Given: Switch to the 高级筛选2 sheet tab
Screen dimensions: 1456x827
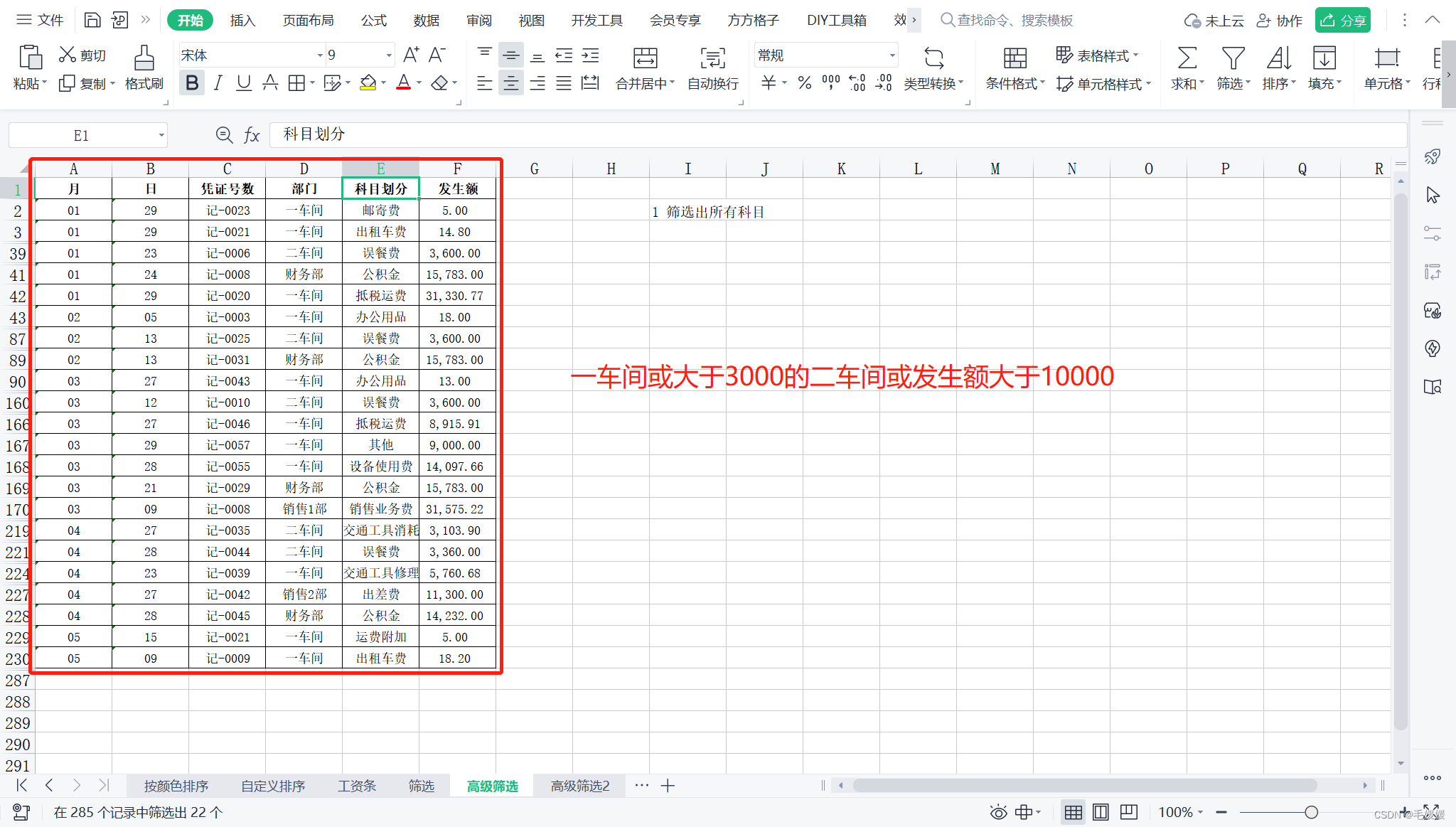Looking at the screenshot, I should point(579,786).
